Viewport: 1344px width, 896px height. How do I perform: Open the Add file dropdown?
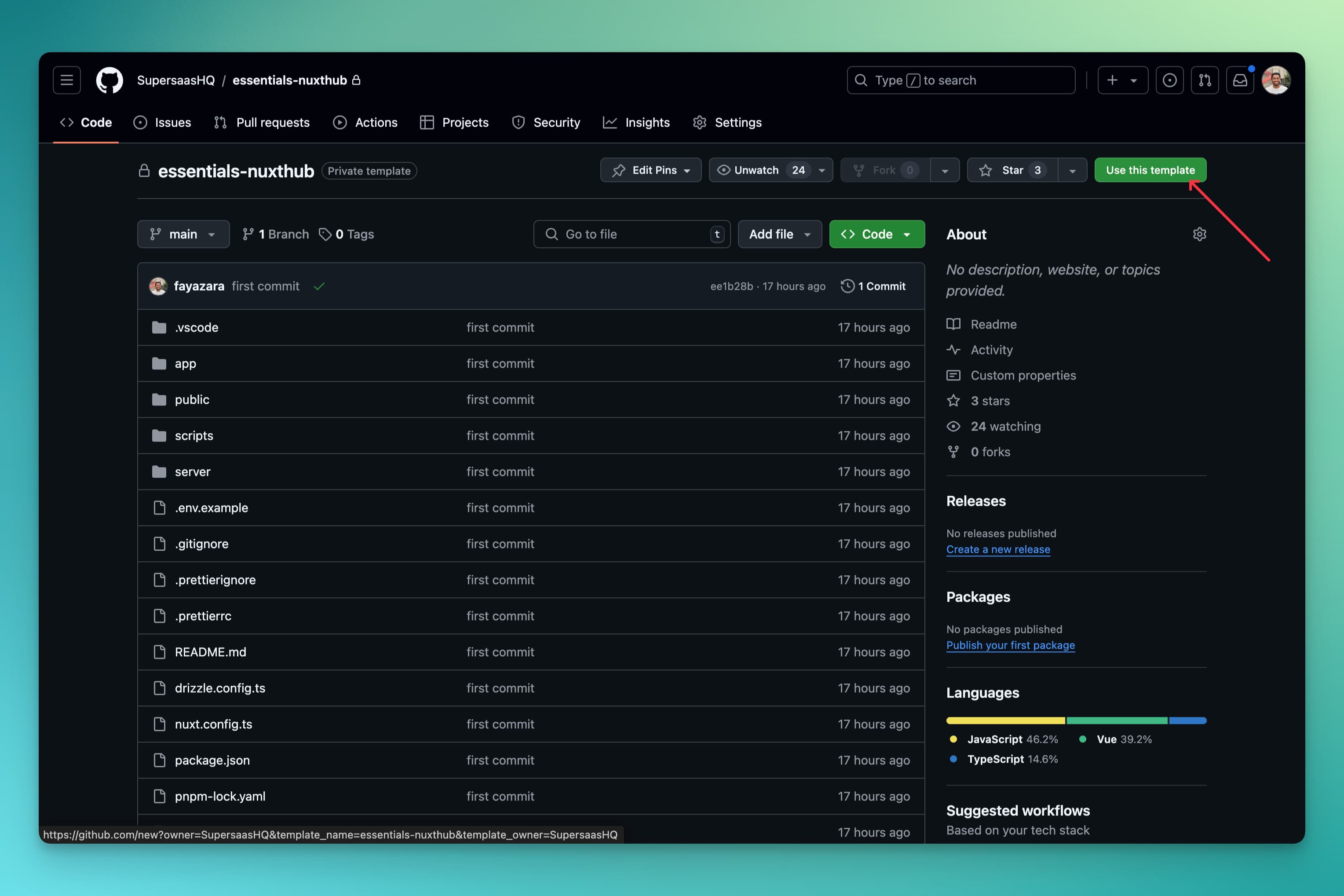pyautogui.click(x=779, y=234)
